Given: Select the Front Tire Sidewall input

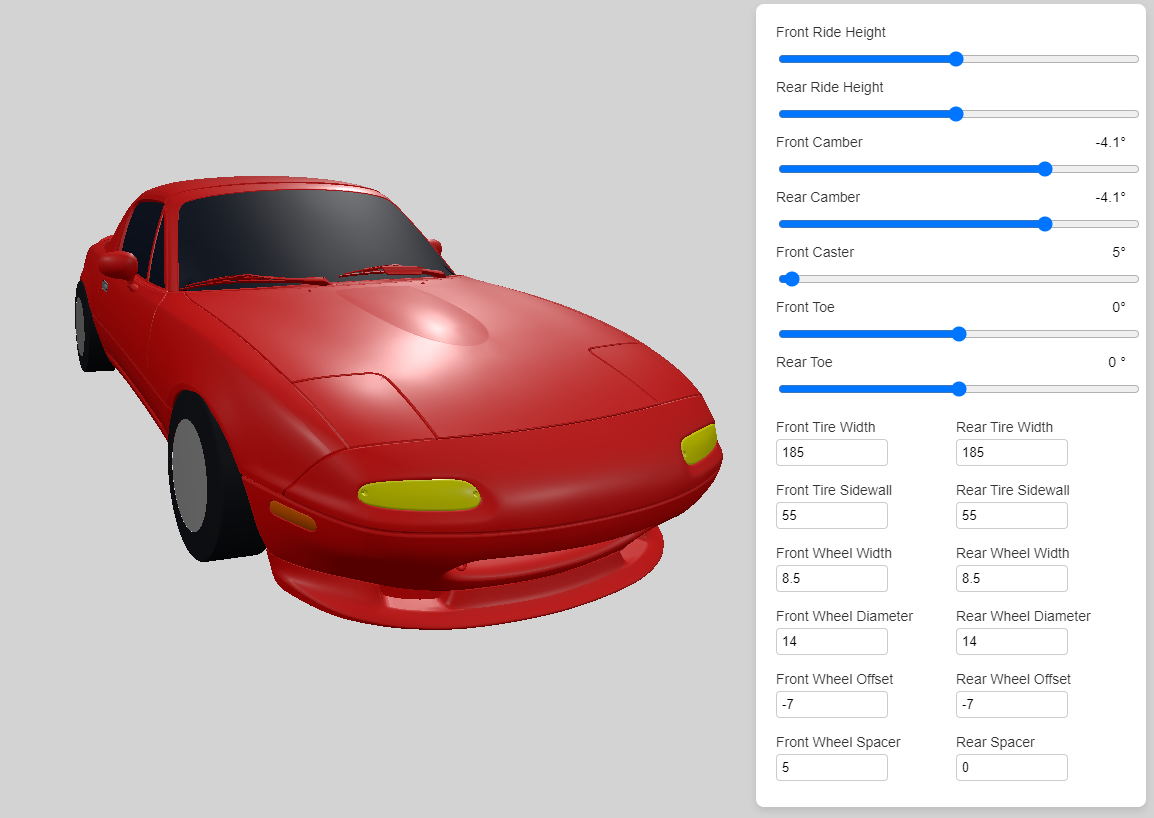Looking at the screenshot, I should (x=831, y=516).
